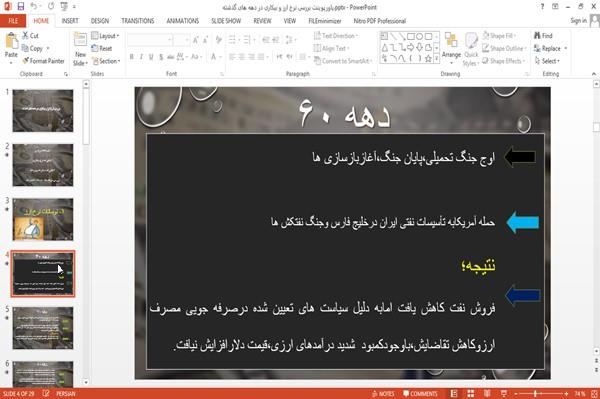
Task: Select the rectangle shape in shapes gallery
Action: [x=411, y=37]
